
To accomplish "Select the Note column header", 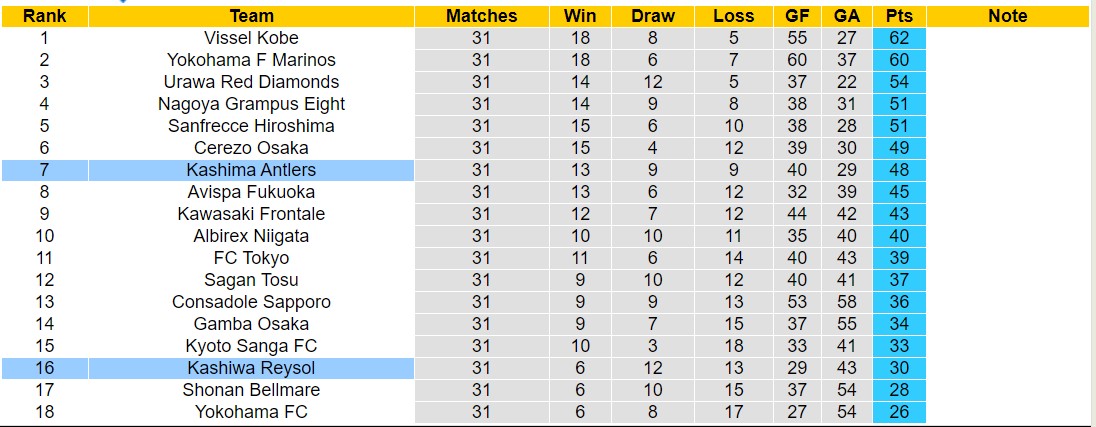I will [x=1007, y=16].
